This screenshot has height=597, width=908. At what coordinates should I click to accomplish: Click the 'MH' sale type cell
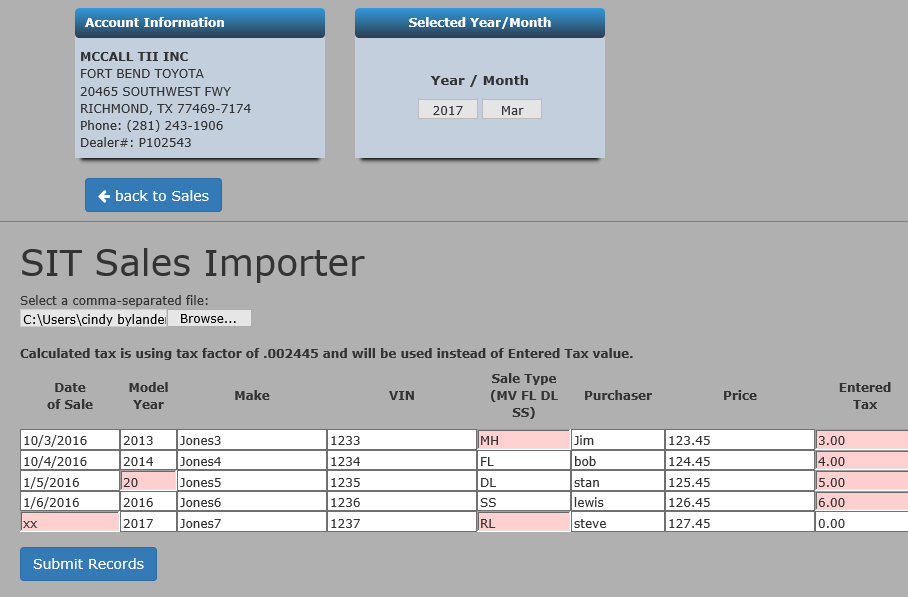click(x=523, y=441)
